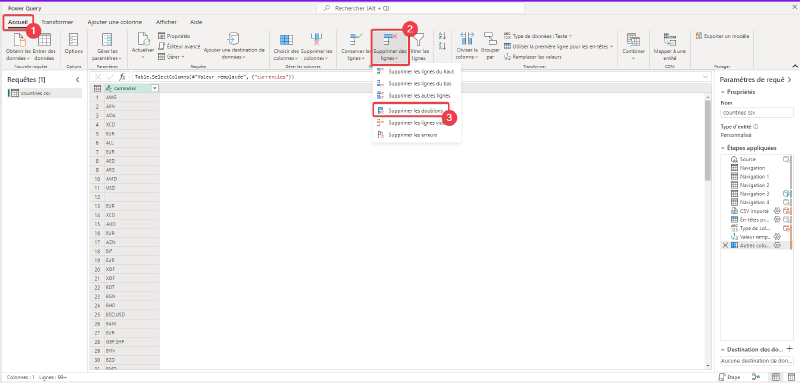Collapse the Paramètres de requête pane

pyautogui.click(x=789, y=80)
